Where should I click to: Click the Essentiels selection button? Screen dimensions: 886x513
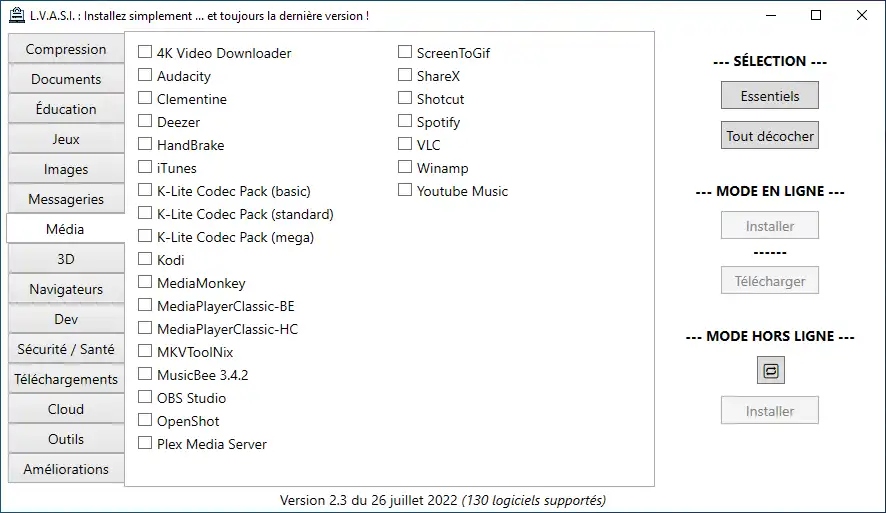pyautogui.click(x=770, y=95)
